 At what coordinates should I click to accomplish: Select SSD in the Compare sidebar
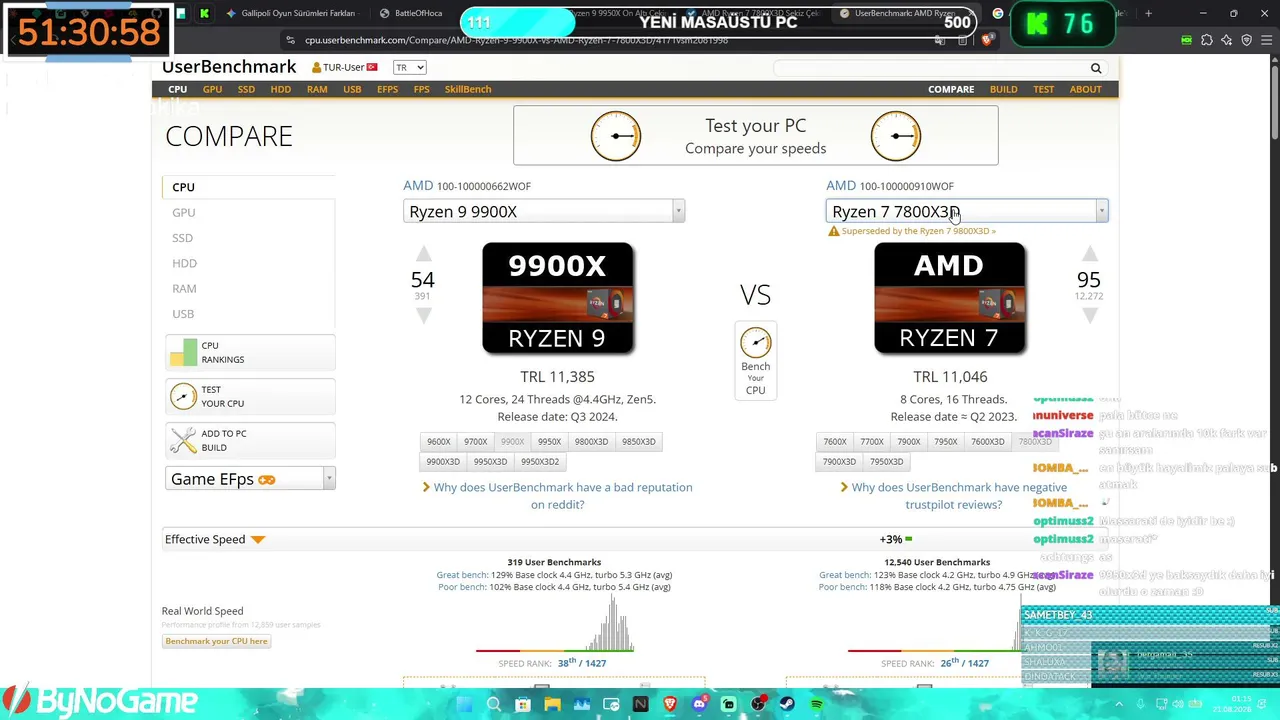(x=182, y=238)
